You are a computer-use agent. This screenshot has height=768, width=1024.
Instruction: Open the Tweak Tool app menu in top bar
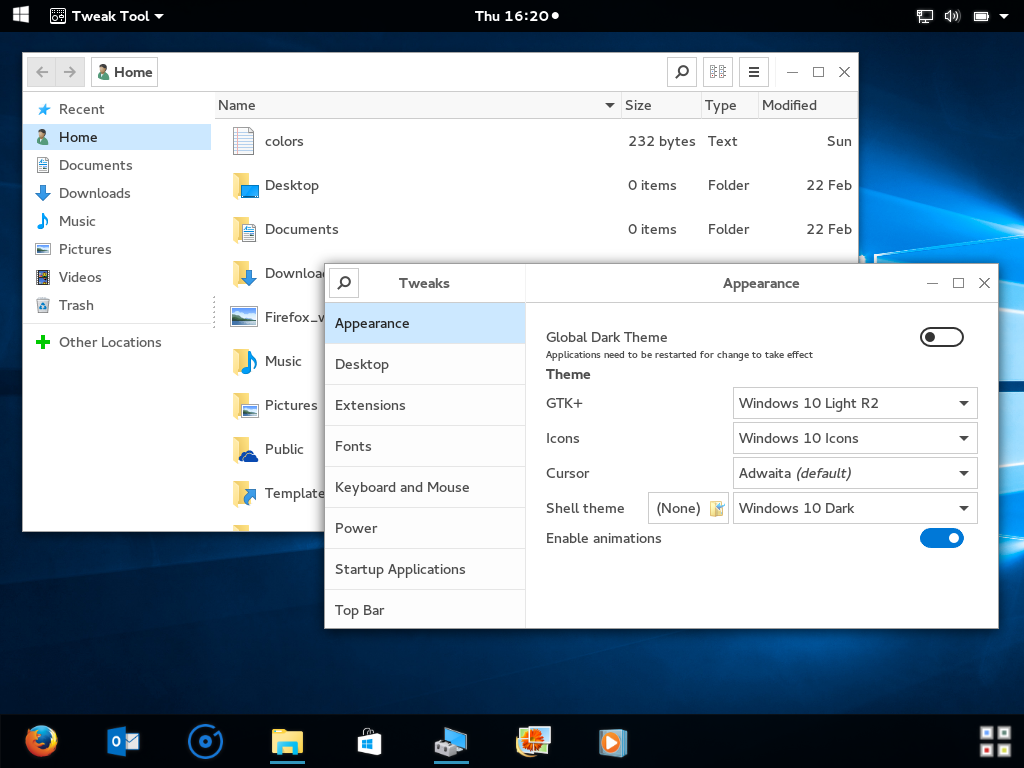coord(107,16)
